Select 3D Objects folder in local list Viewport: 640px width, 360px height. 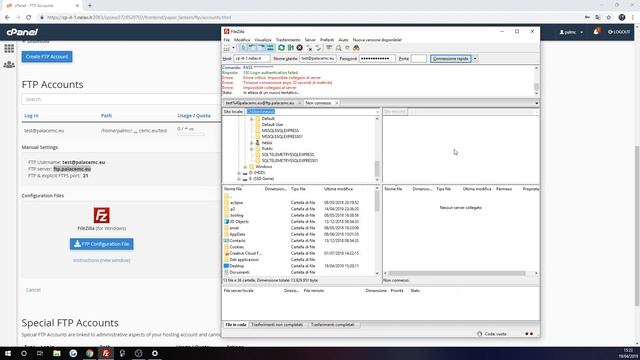(x=239, y=222)
